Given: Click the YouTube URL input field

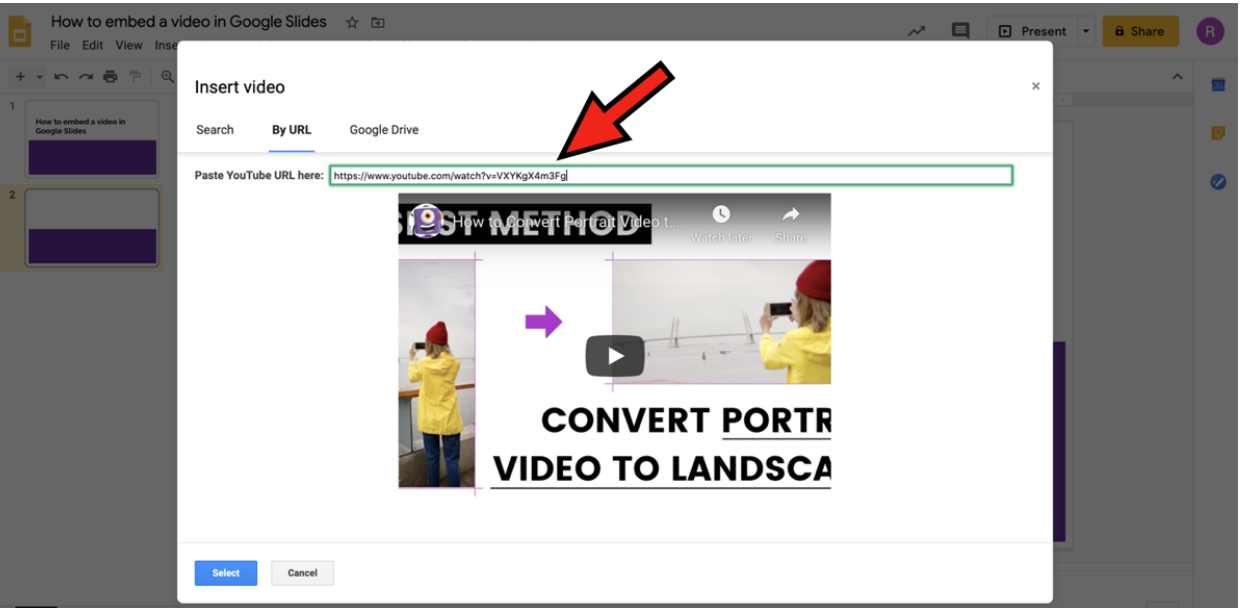Looking at the screenshot, I should [x=670, y=176].
